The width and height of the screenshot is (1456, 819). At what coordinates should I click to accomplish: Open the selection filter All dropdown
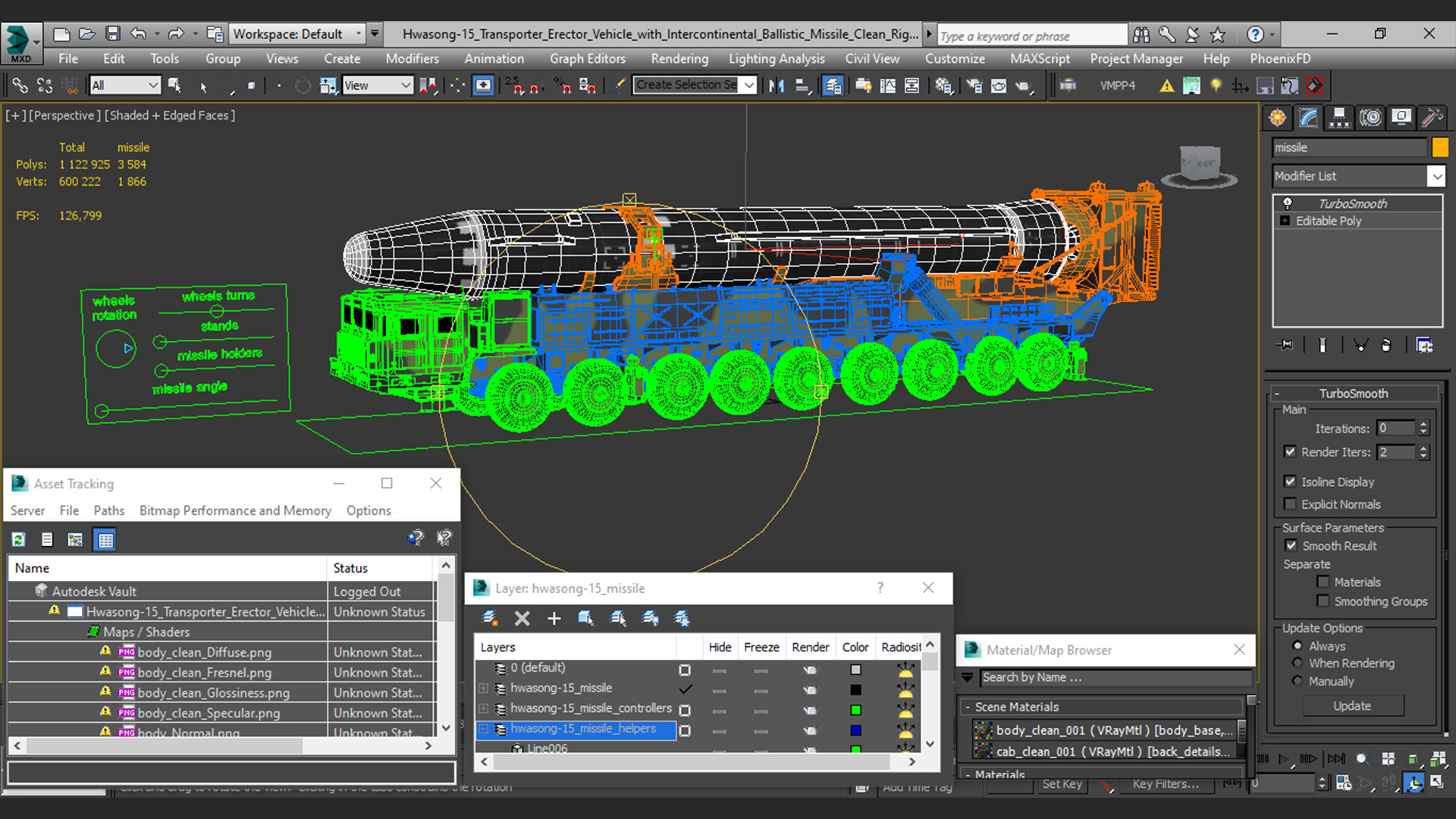coord(124,86)
